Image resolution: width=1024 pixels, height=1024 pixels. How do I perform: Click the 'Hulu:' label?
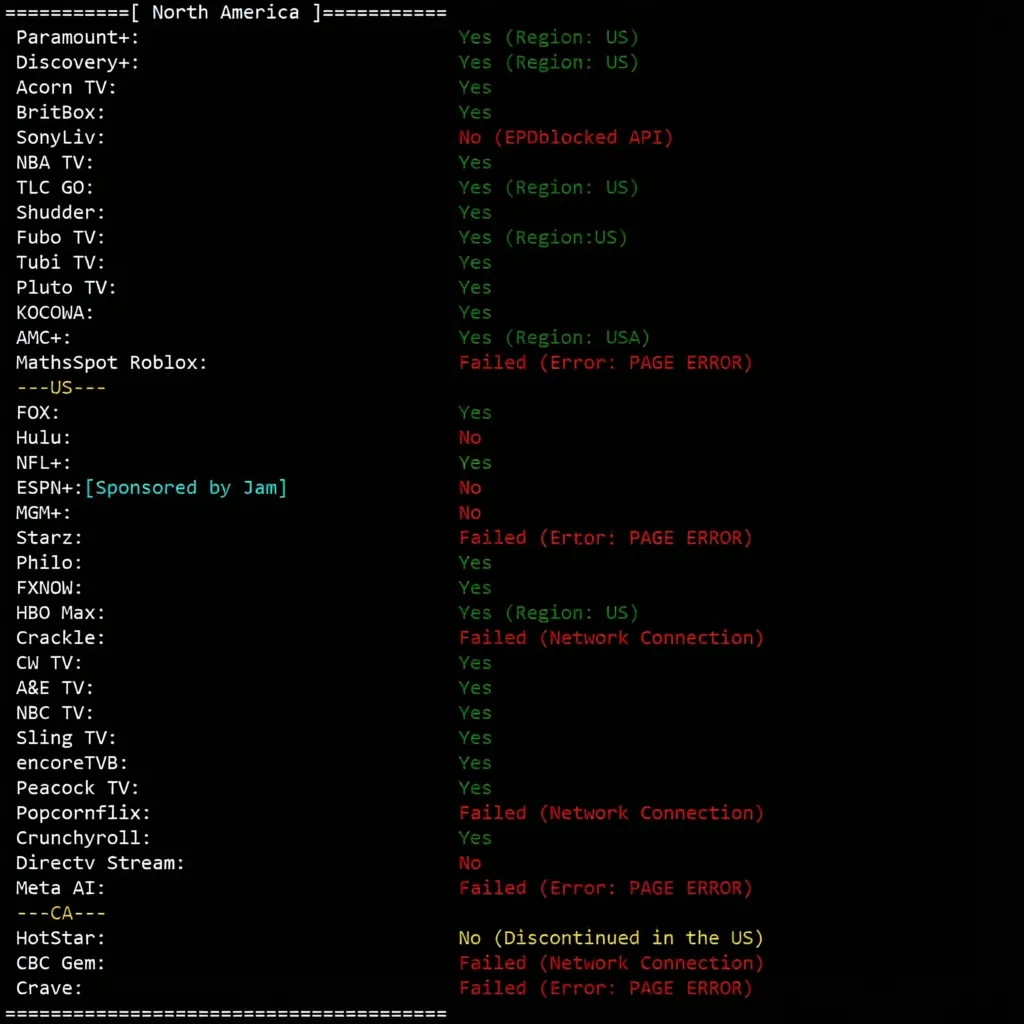[x=44, y=438]
